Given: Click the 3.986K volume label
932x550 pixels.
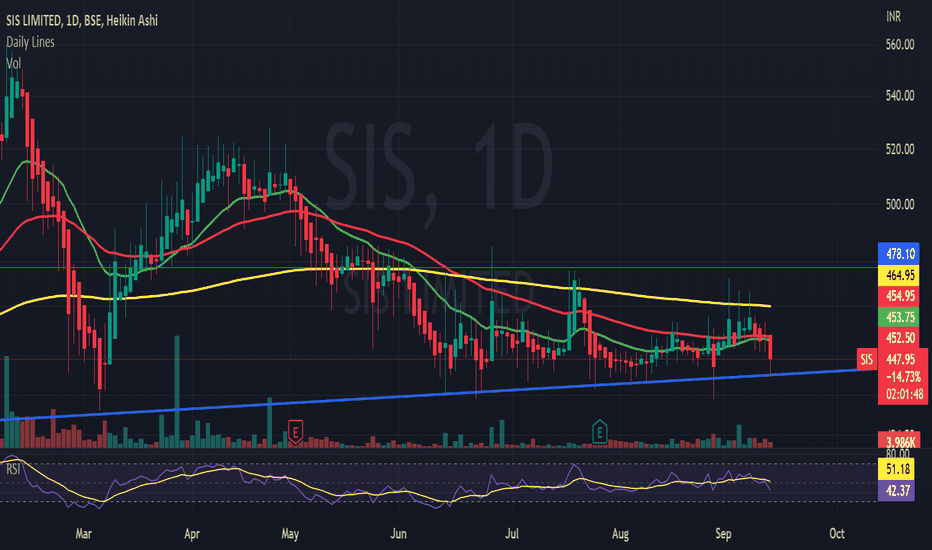Looking at the screenshot, I should tap(898, 442).
